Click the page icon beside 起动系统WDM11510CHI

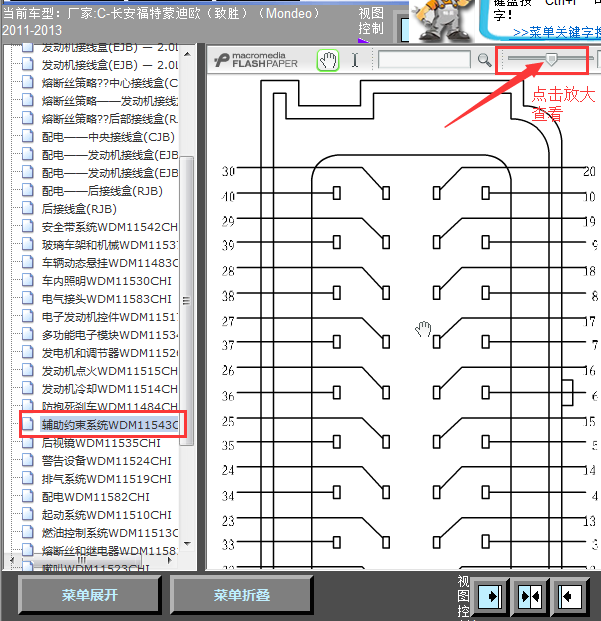point(28,514)
